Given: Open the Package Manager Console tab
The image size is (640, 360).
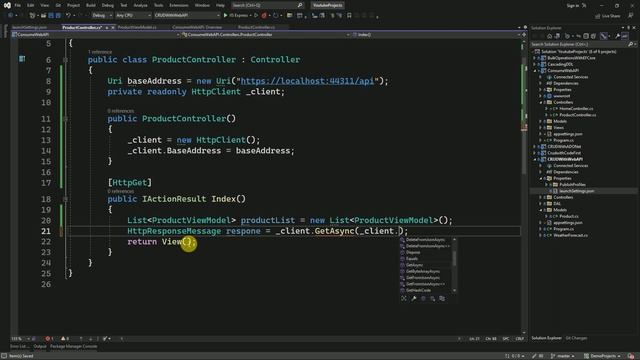Looking at the screenshot, I should tap(73, 347).
